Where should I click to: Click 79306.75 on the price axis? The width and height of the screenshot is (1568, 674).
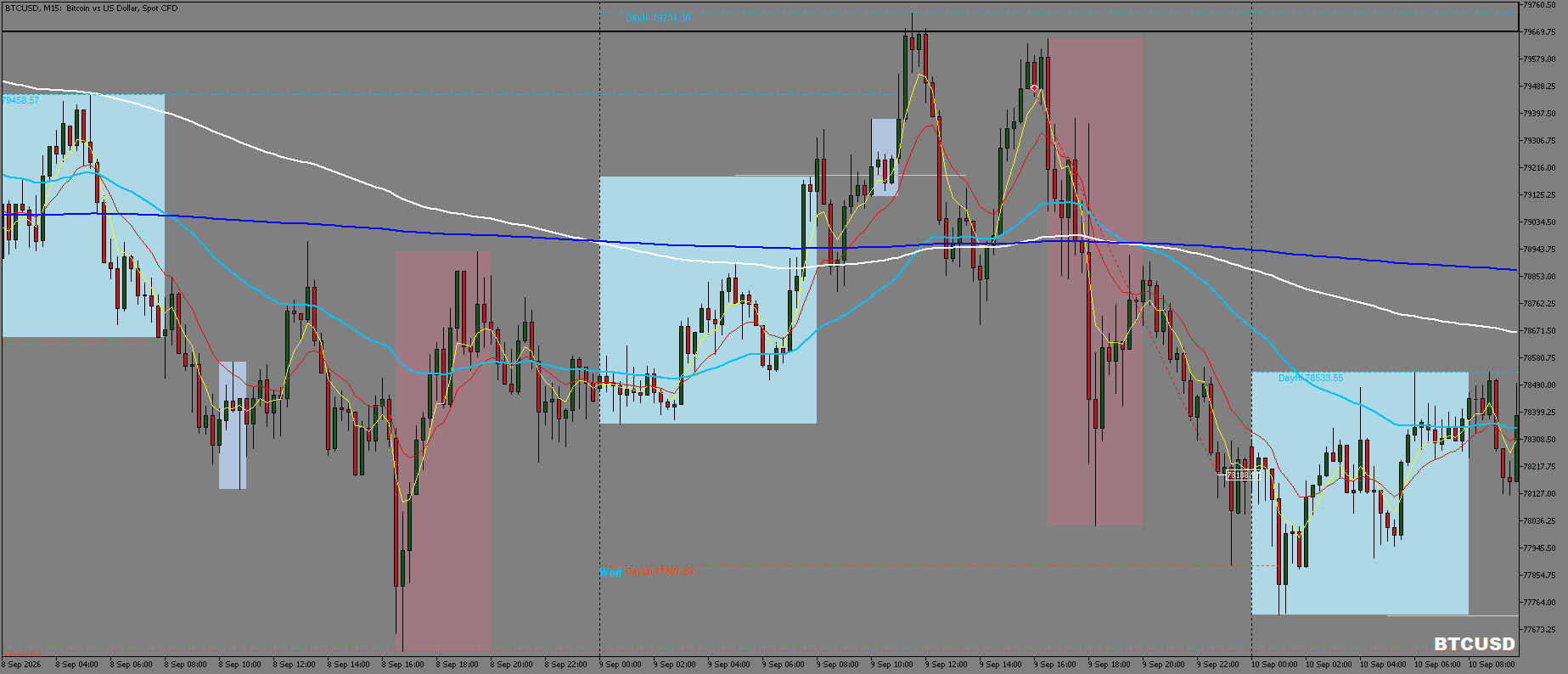pos(1540,141)
